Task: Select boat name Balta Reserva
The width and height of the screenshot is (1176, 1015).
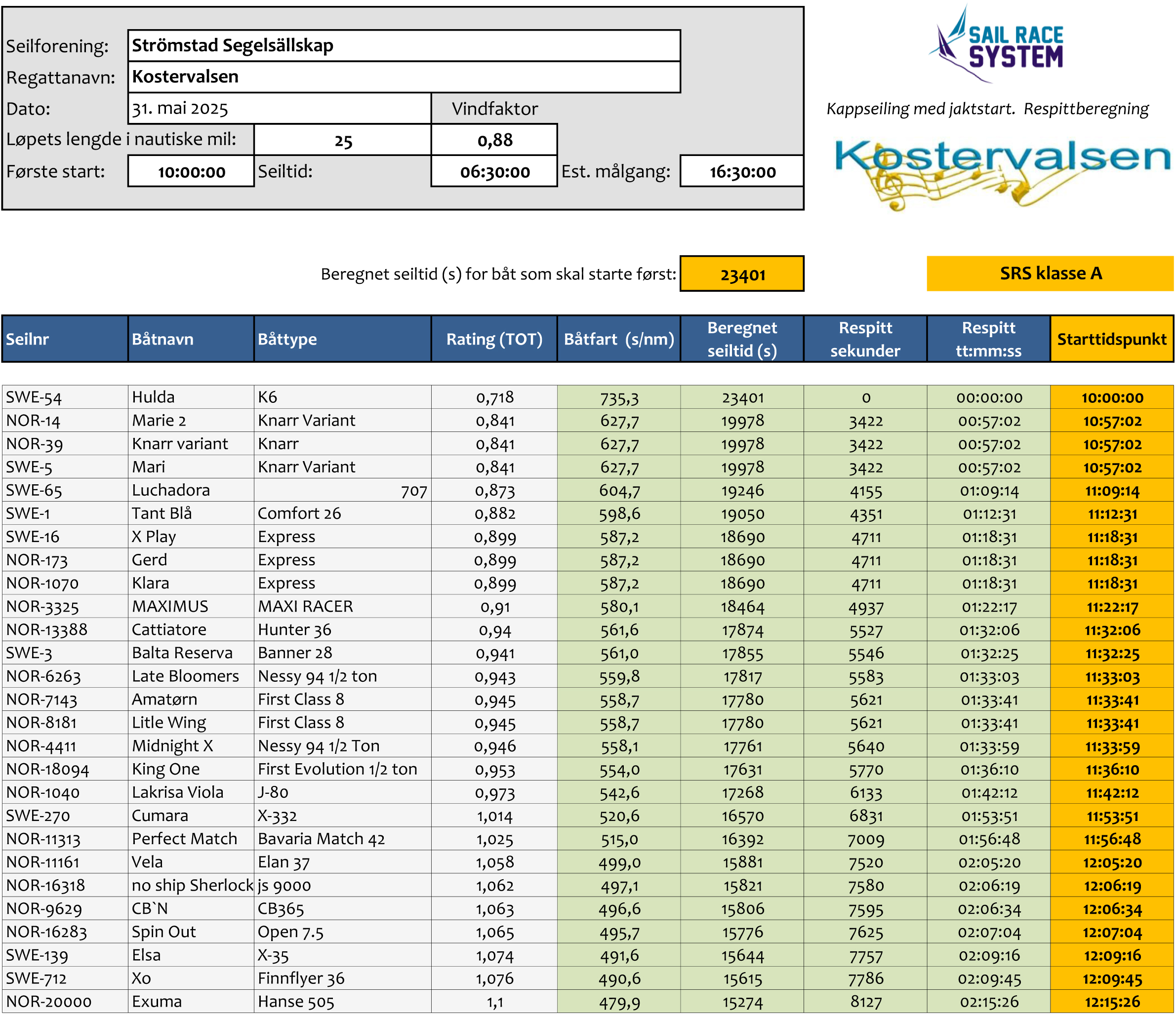Action: (191, 653)
